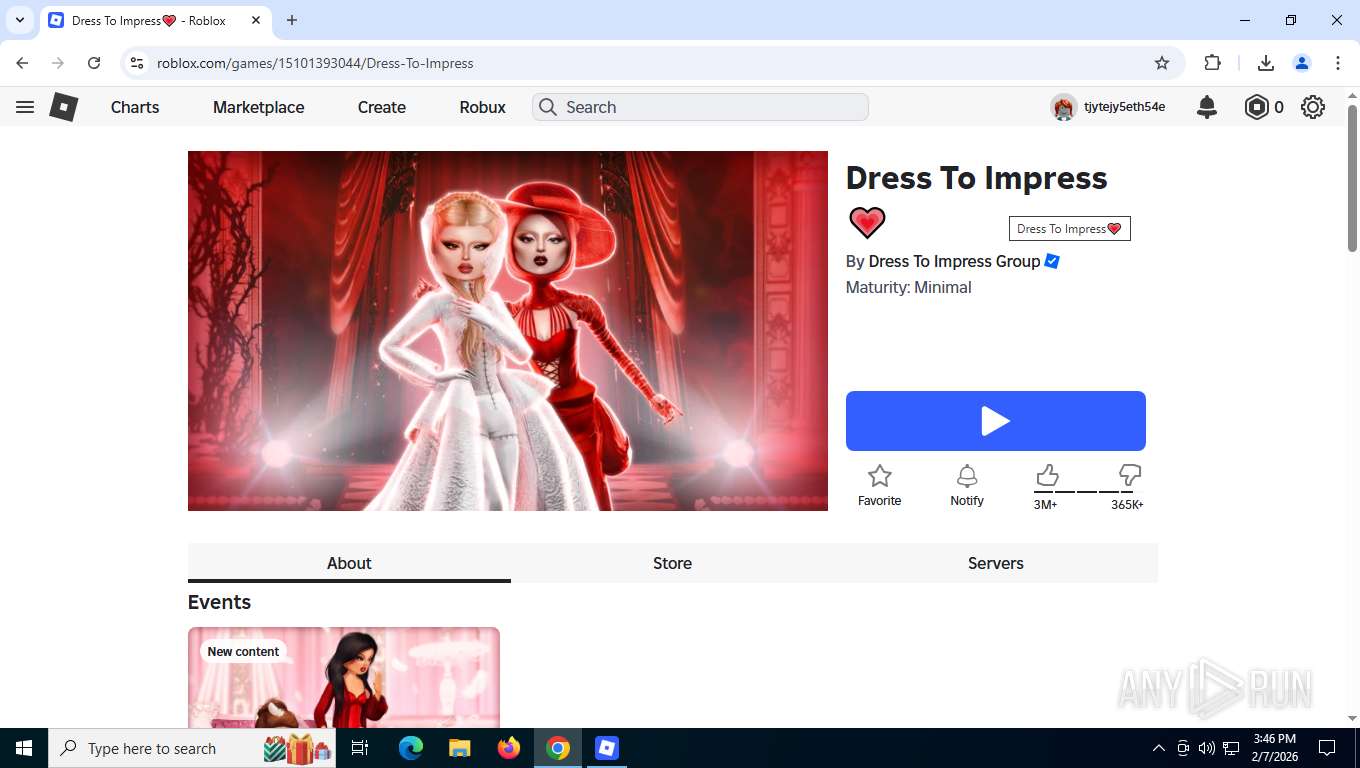
Task: Open the Roblox settings gear icon
Action: point(1313,107)
